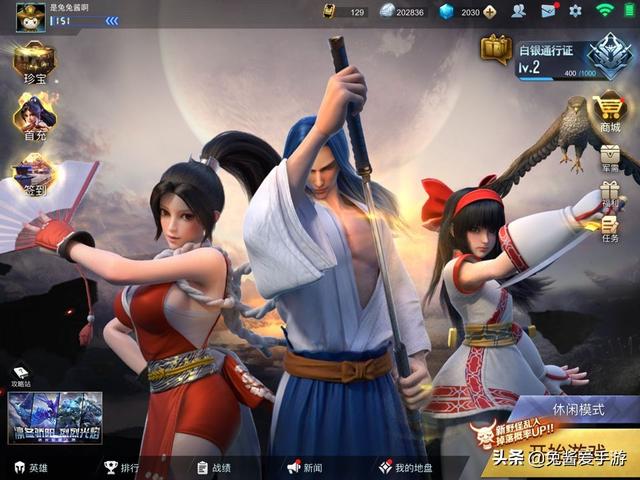The width and height of the screenshot is (640, 480).
Task: Open the 排行 ranking tab
Action: tap(122, 468)
